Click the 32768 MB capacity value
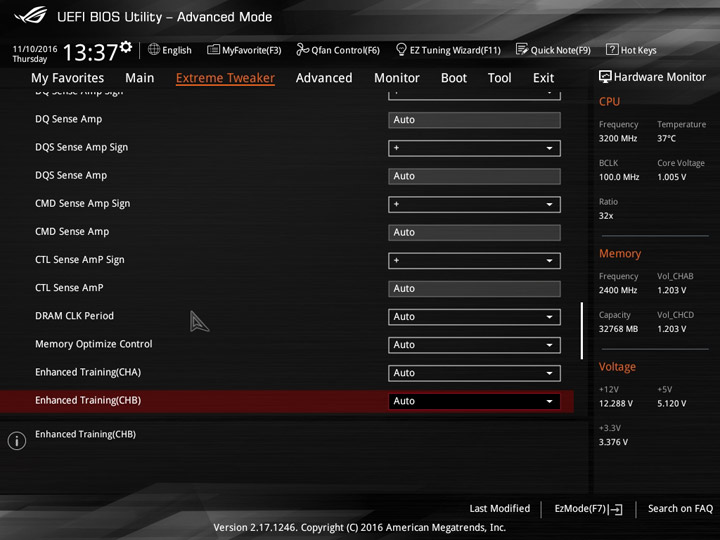The width and height of the screenshot is (720, 540). pyautogui.click(x=619, y=329)
